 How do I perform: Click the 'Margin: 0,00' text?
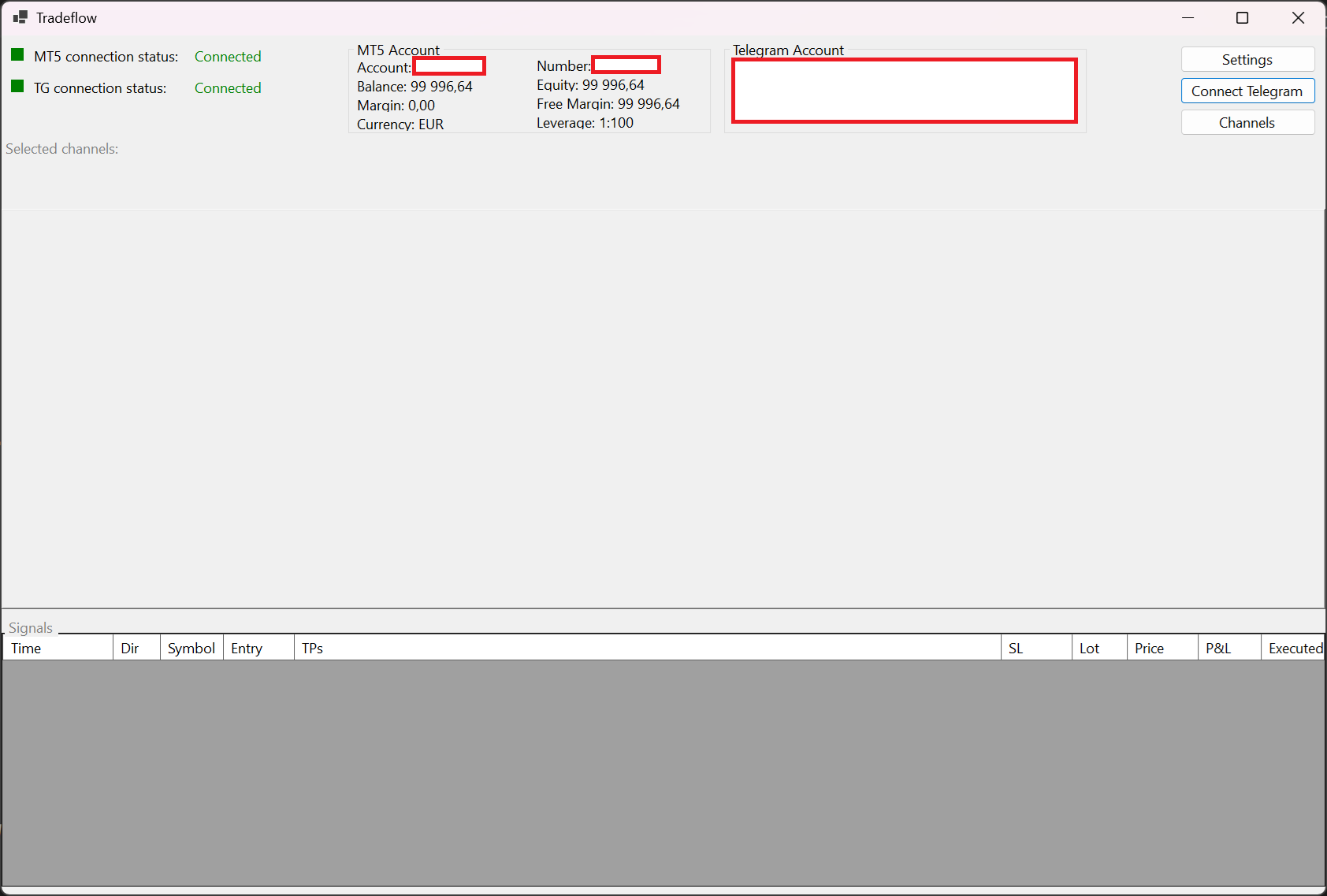pos(396,106)
